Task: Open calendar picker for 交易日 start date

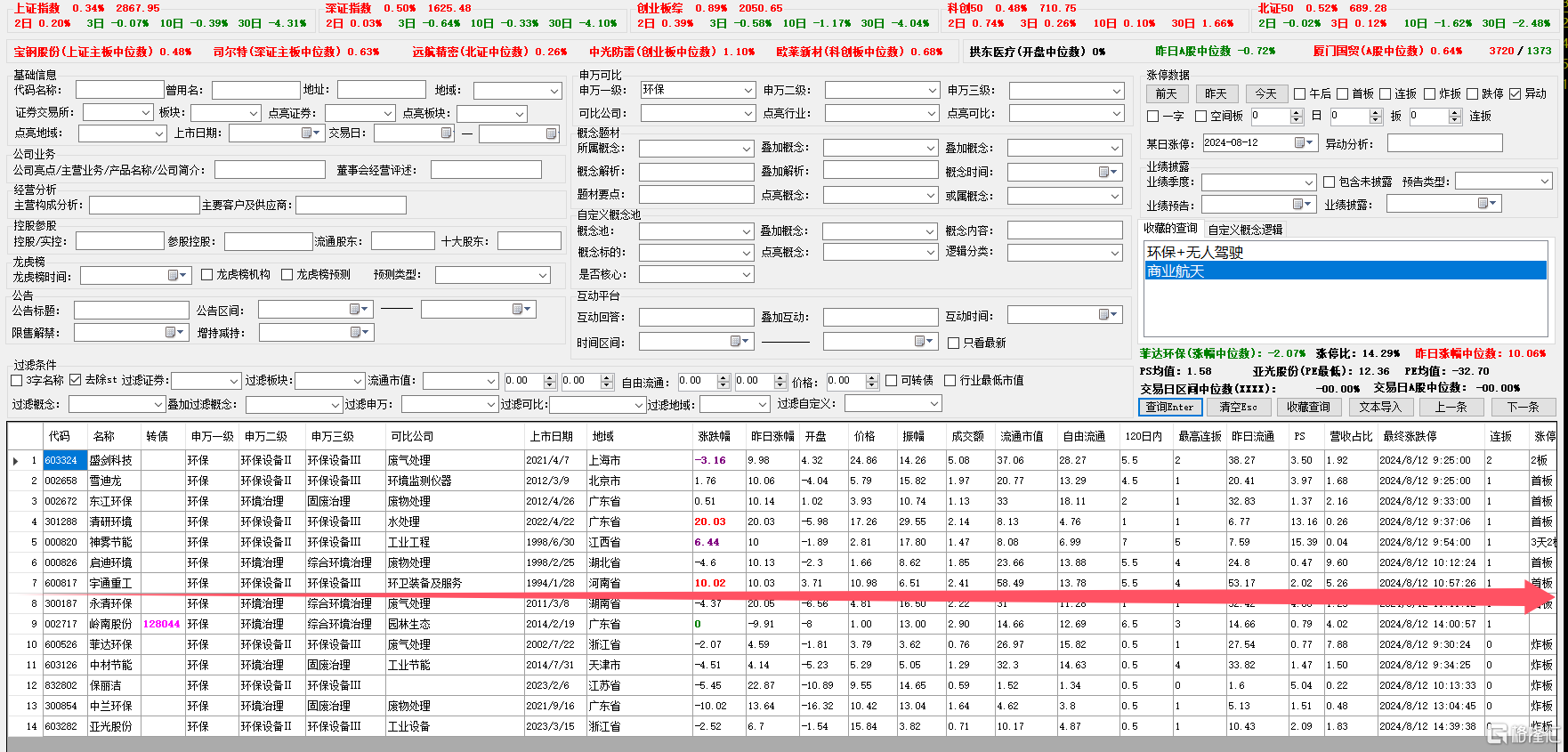Action: tap(449, 133)
